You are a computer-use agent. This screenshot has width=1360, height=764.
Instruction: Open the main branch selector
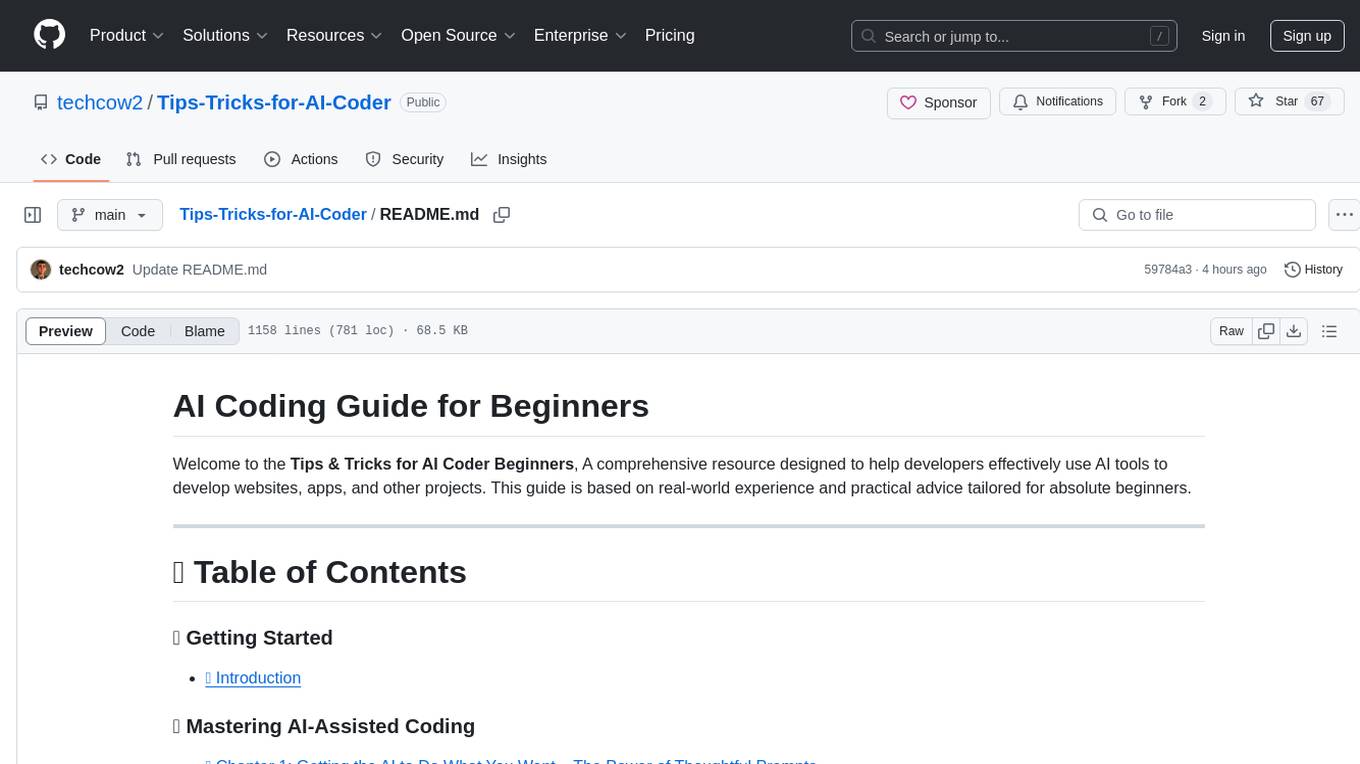coord(110,215)
